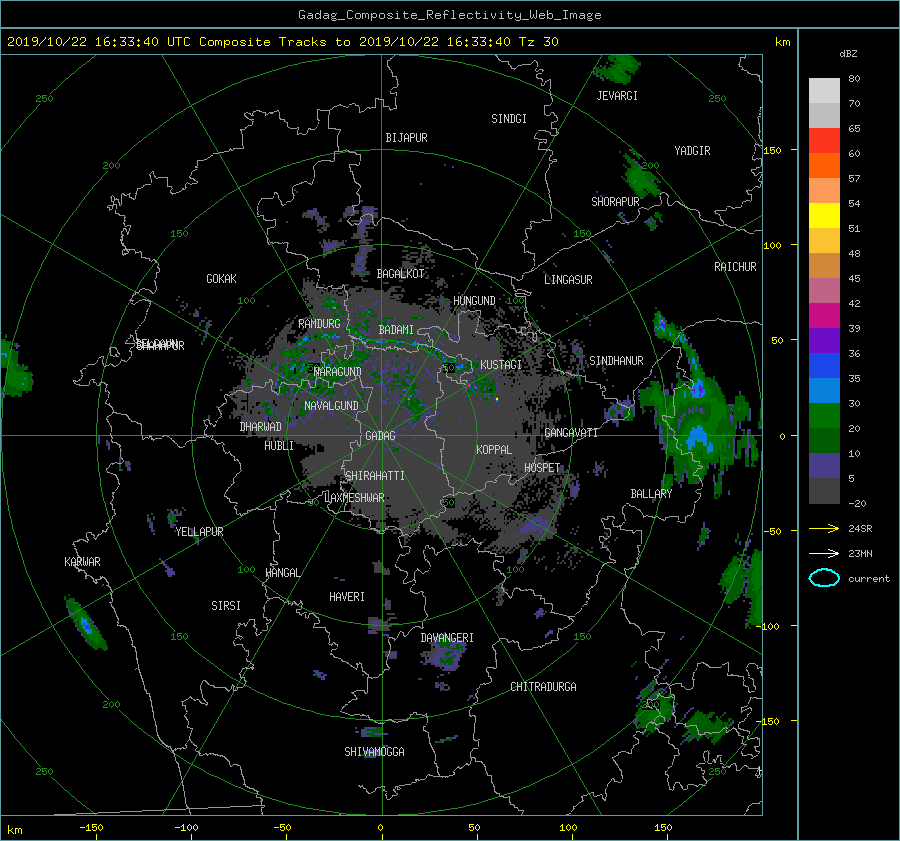The width and height of the screenshot is (900, 841).
Task: Click the SHIVAMOGGA city label
Action: 374,751
